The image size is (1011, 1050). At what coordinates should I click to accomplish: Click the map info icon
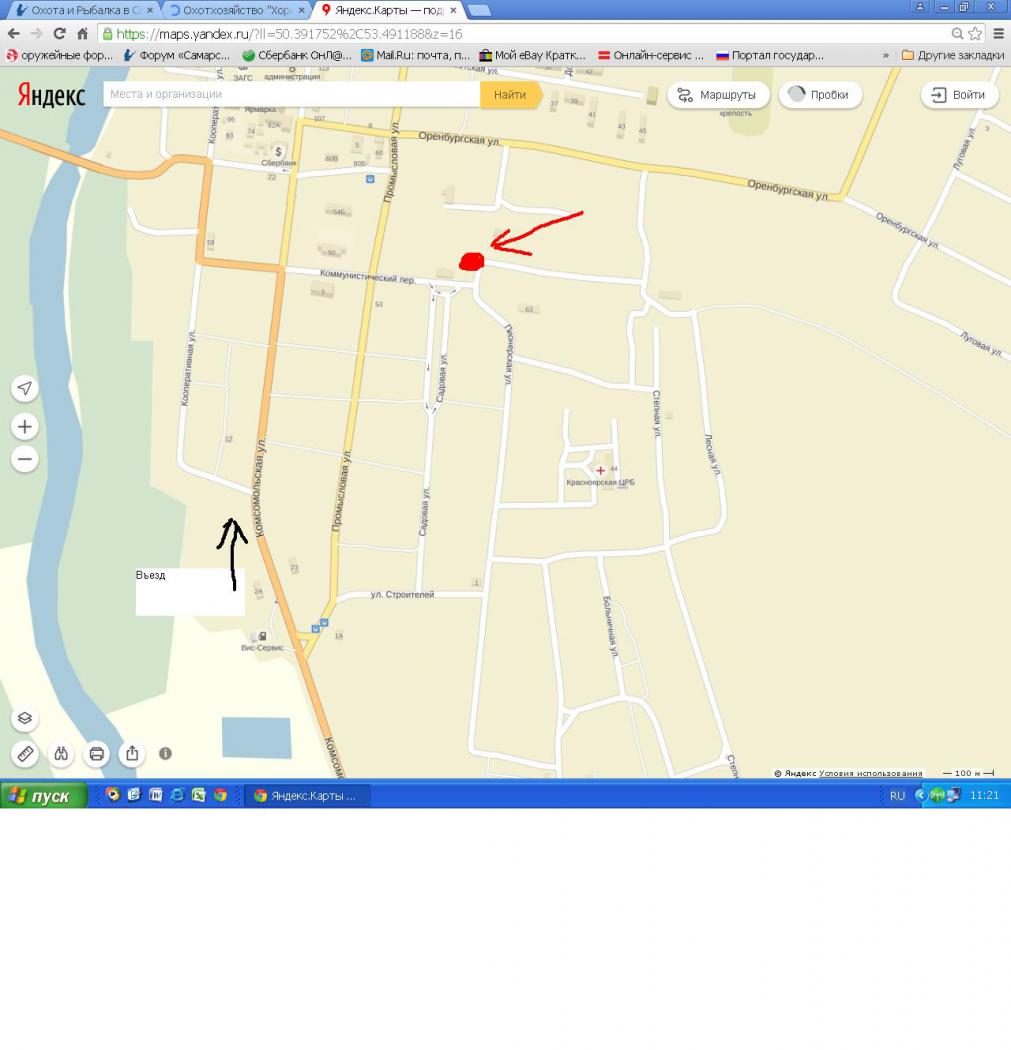click(166, 754)
